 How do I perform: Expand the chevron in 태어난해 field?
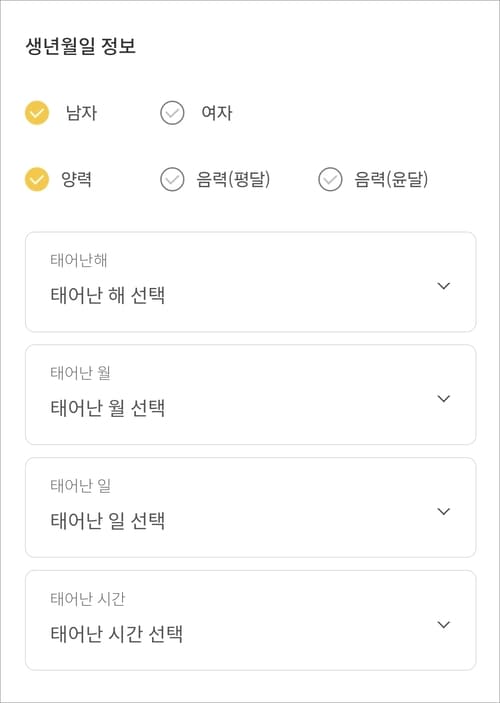[x=443, y=286]
